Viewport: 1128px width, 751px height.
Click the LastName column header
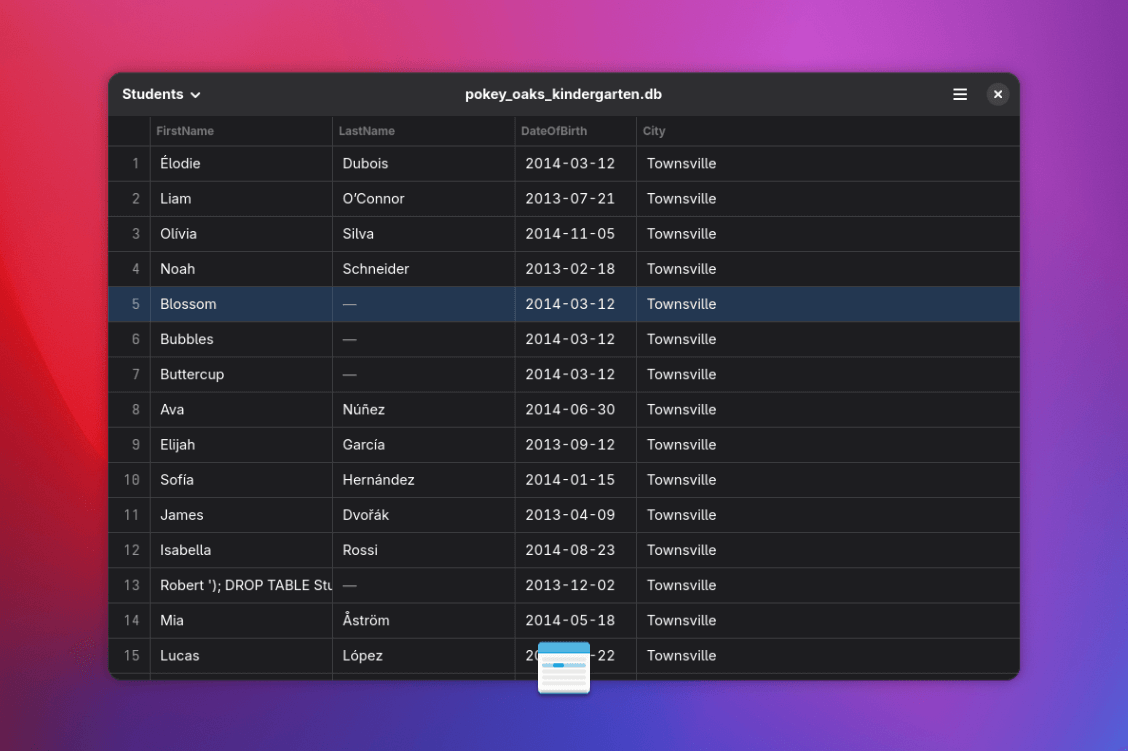pyautogui.click(x=367, y=131)
